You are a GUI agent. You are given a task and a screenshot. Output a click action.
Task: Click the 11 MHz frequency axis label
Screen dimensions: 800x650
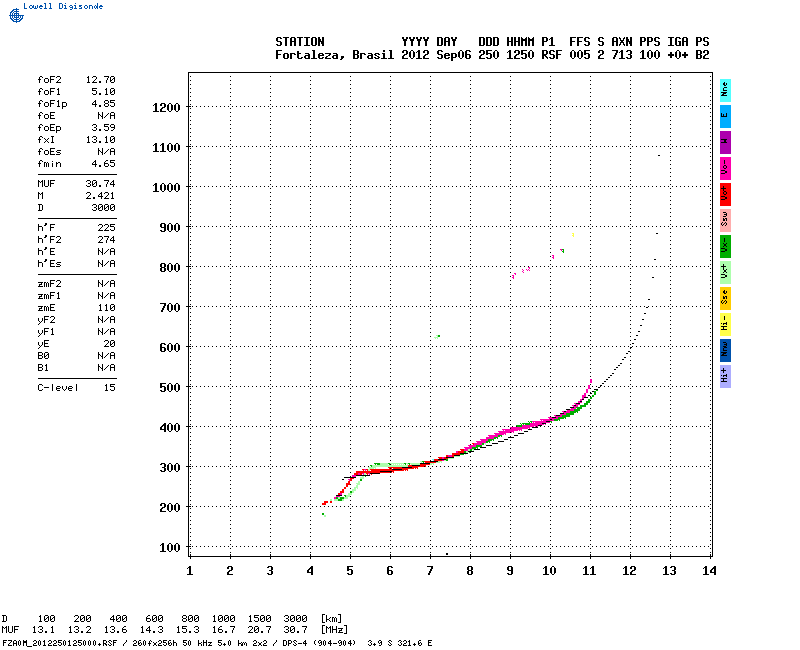pyautogui.click(x=589, y=571)
